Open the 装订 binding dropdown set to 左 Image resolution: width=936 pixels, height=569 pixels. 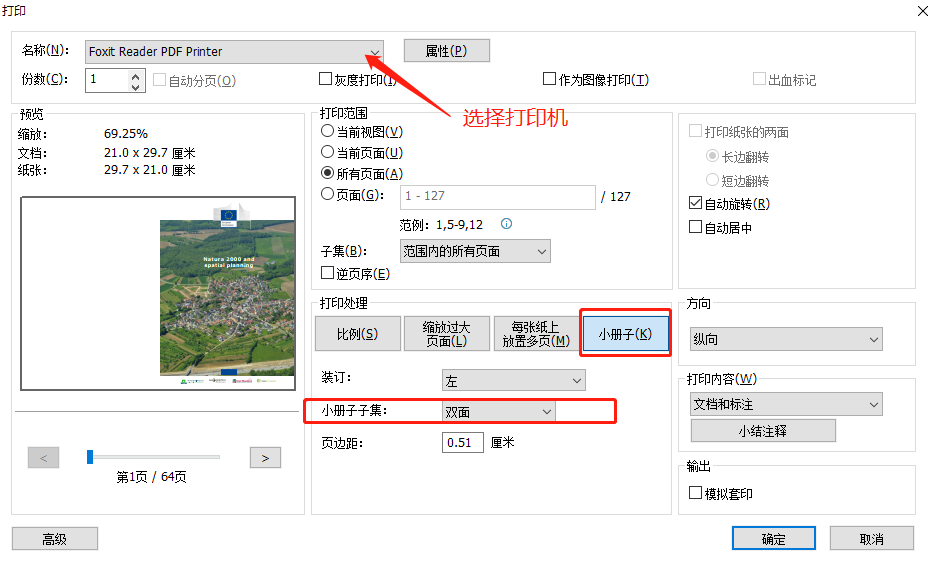(x=513, y=380)
